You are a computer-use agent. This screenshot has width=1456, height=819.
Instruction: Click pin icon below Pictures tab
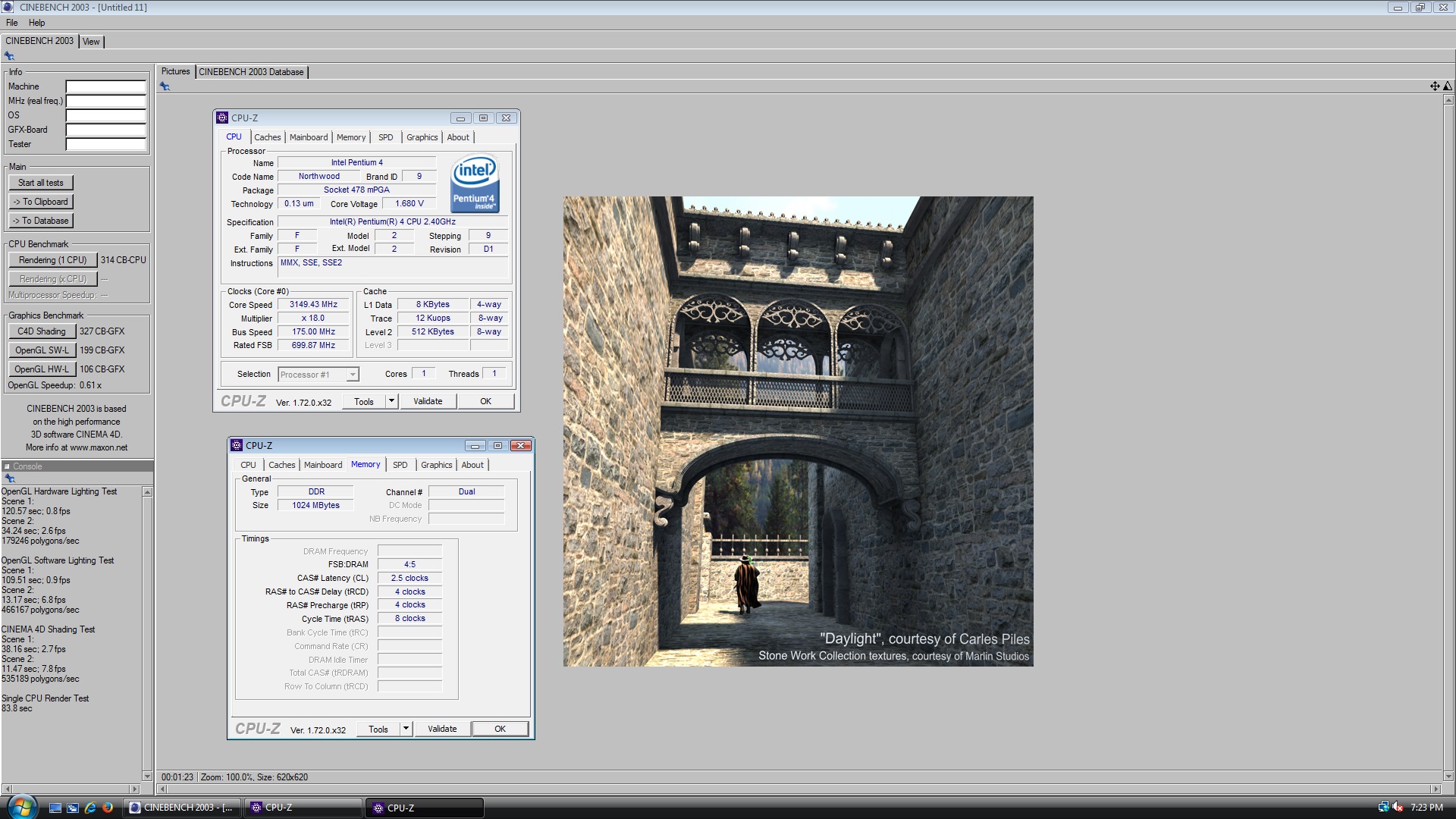(x=165, y=86)
